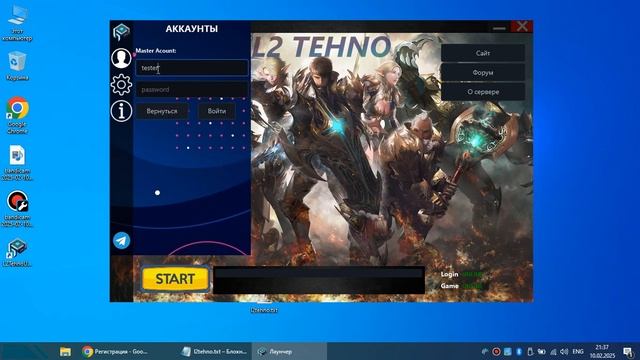Screen dimensions: 640x360
Task: Open the taskbar clock and date
Action: tap(602, 351)
